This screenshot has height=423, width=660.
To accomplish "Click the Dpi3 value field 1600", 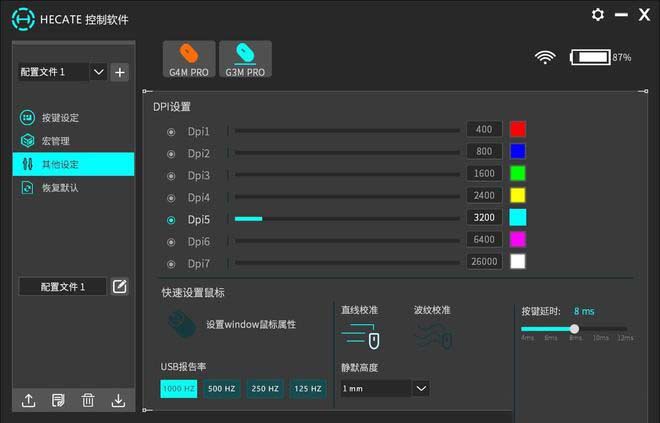I will point(484,173).
